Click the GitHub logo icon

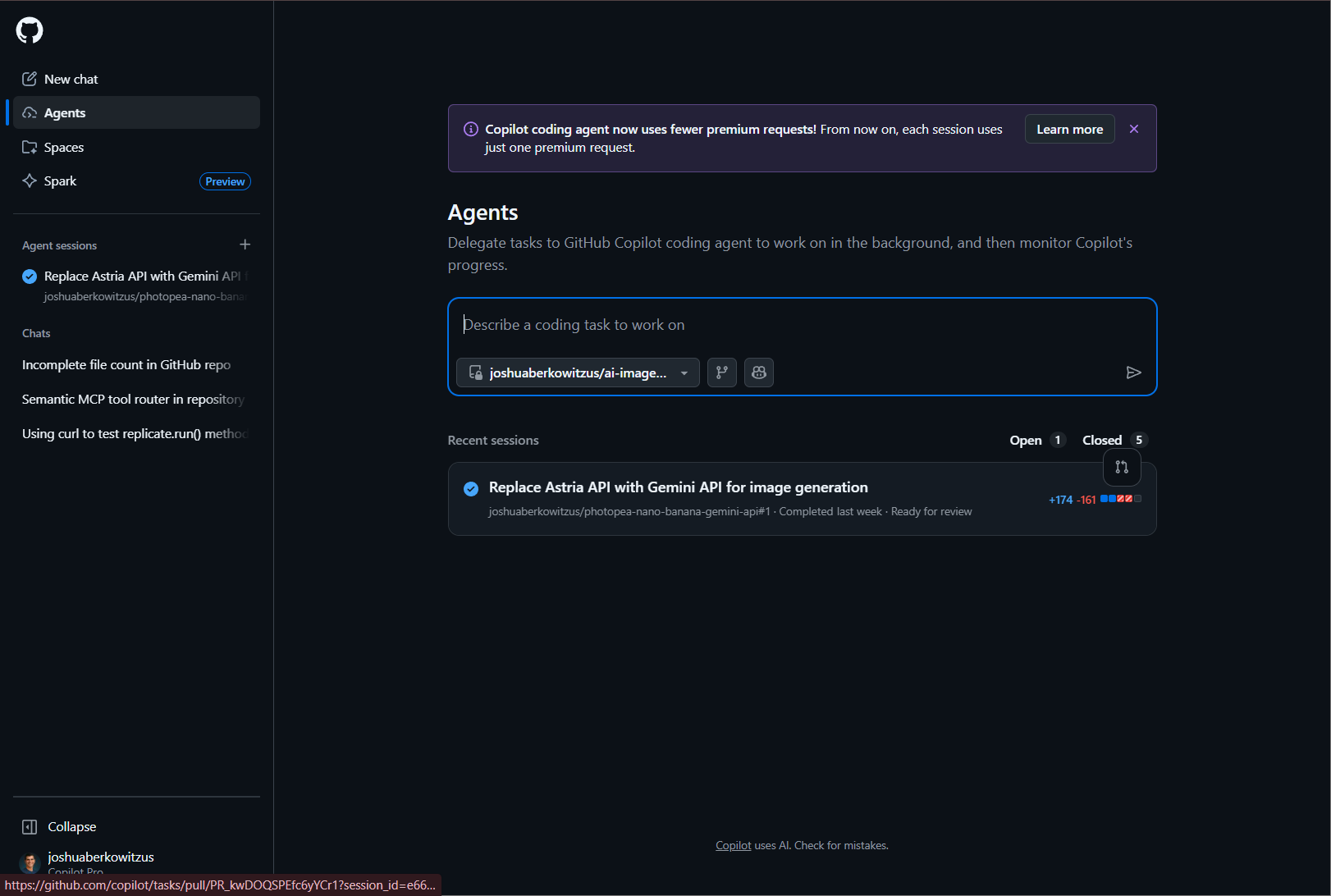coord(30,30)
